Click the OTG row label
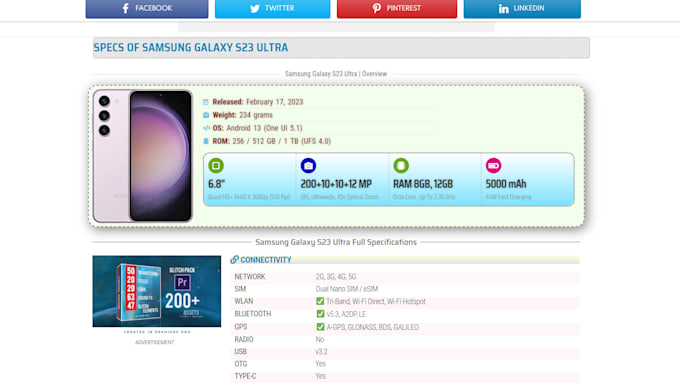 (x=241, y=364)
